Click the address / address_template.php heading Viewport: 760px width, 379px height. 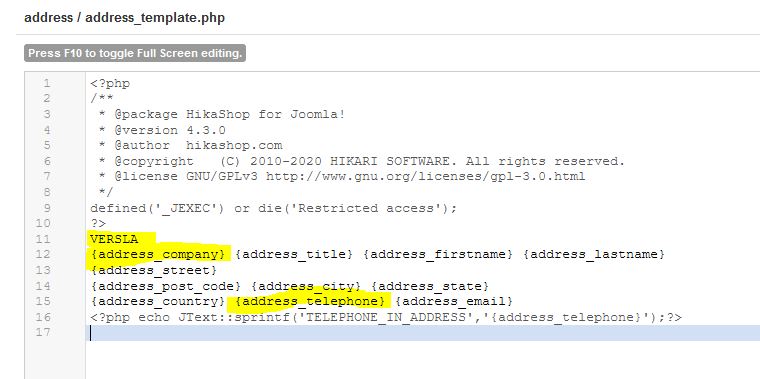pyautogui.click(x=124, y=18)
